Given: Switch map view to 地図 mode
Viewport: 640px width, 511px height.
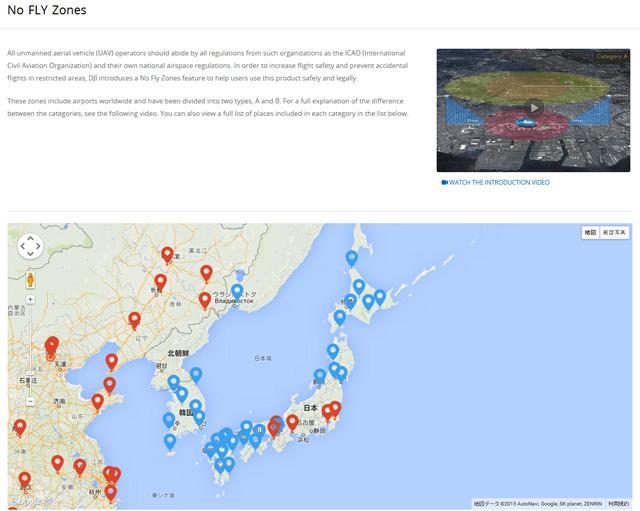Looking at the screenshot, I should click(x=590, y=233).
